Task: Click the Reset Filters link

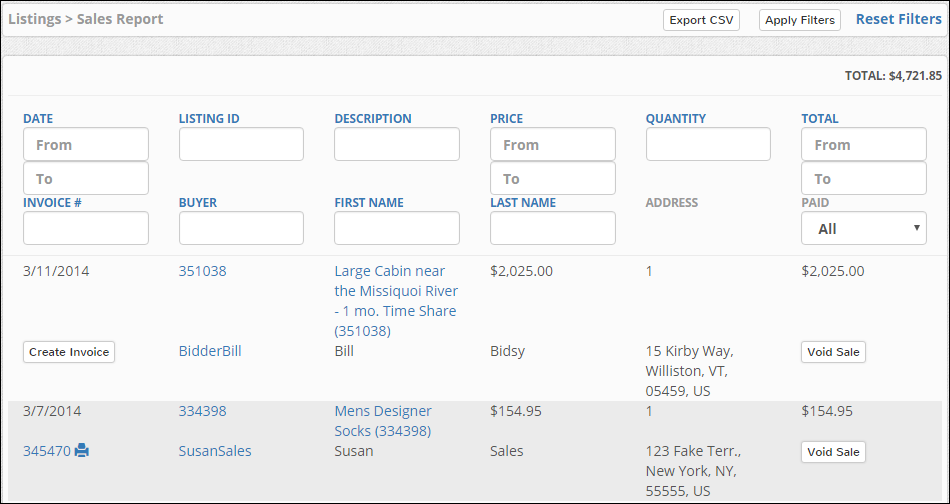Action: click(899, 19)
